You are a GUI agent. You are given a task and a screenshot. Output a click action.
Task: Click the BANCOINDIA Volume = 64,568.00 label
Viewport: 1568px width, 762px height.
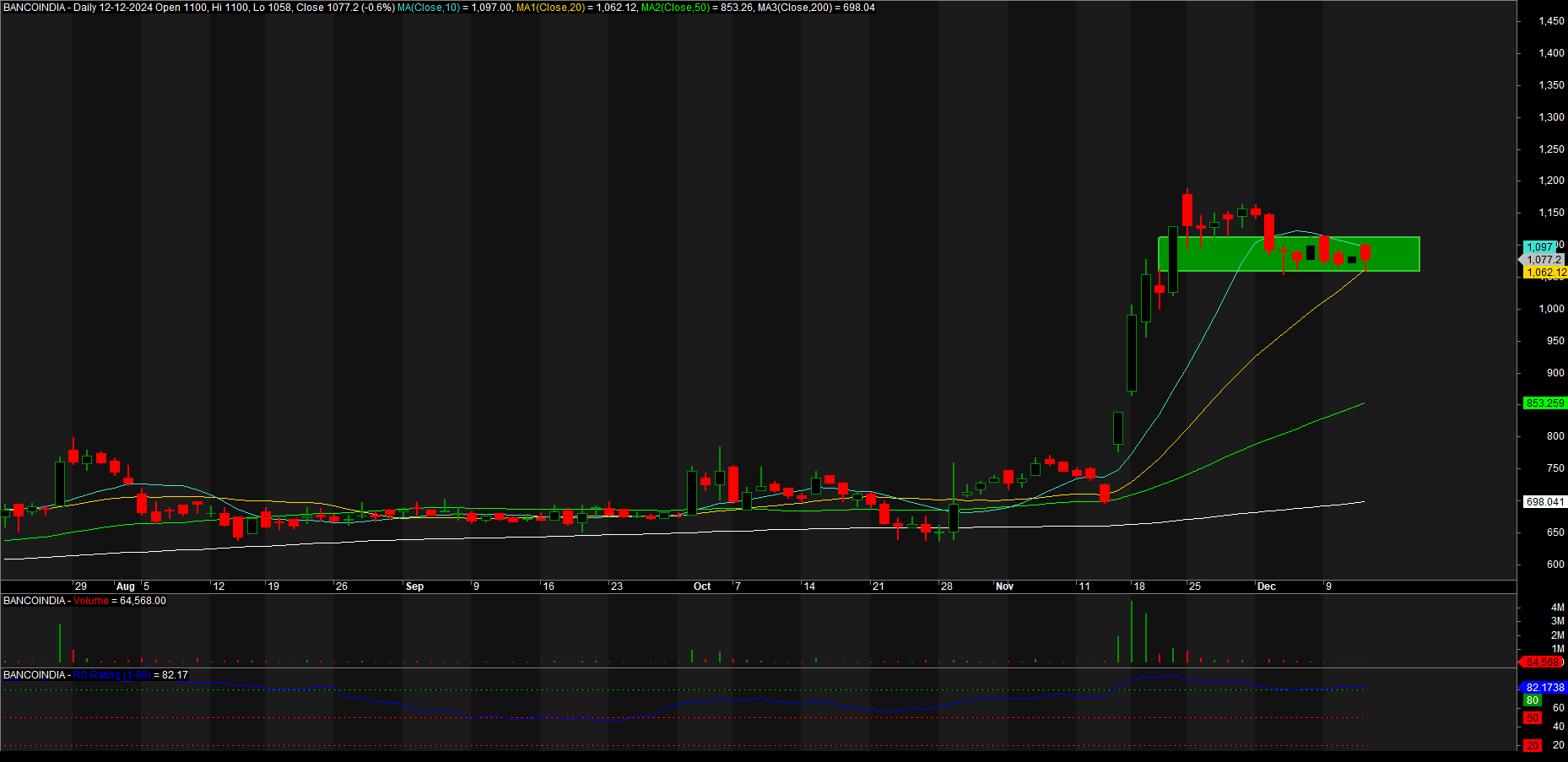(x=84, y=601)
